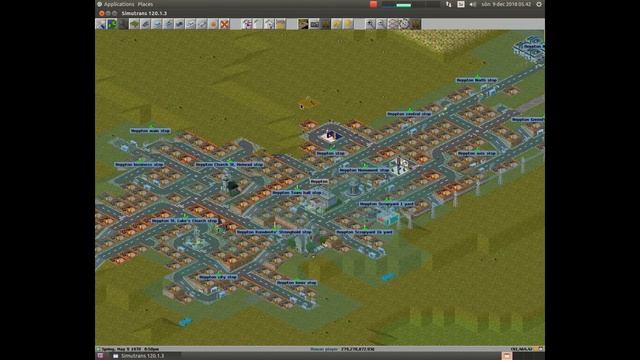Open Neppton Church St. Howard stop label

point(229,164)
